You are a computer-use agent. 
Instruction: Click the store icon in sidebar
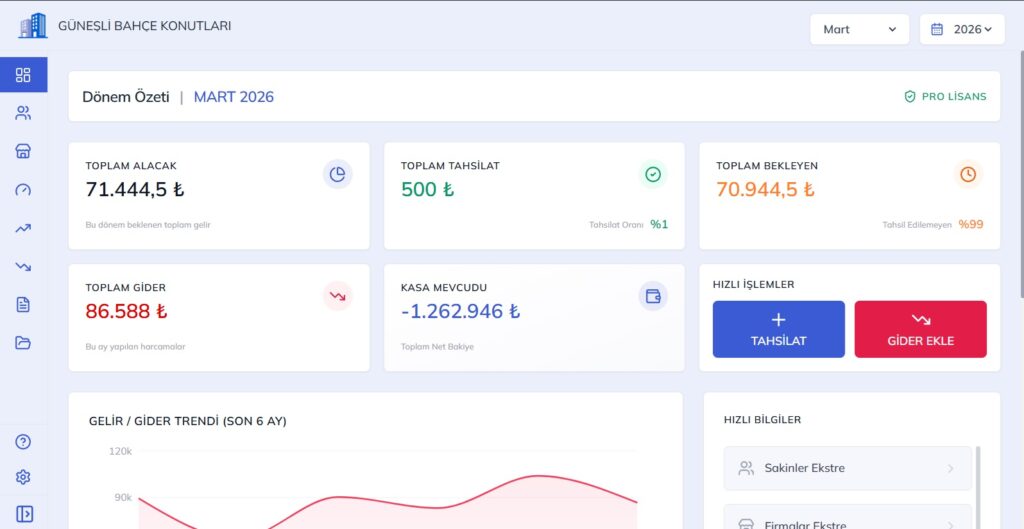tap(23, 152)
